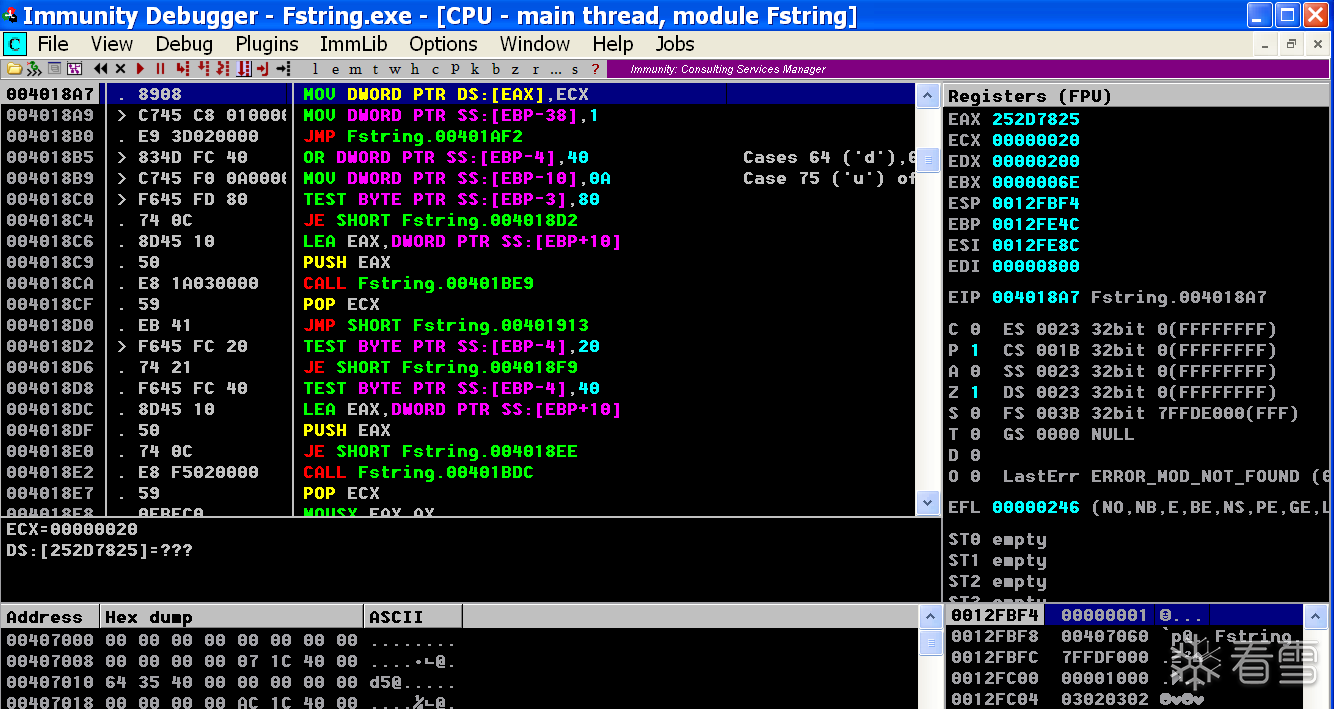Show the Log window via 'l' button
The width and height of the screenshot is (1334, 709).
[x=315, y=69]
